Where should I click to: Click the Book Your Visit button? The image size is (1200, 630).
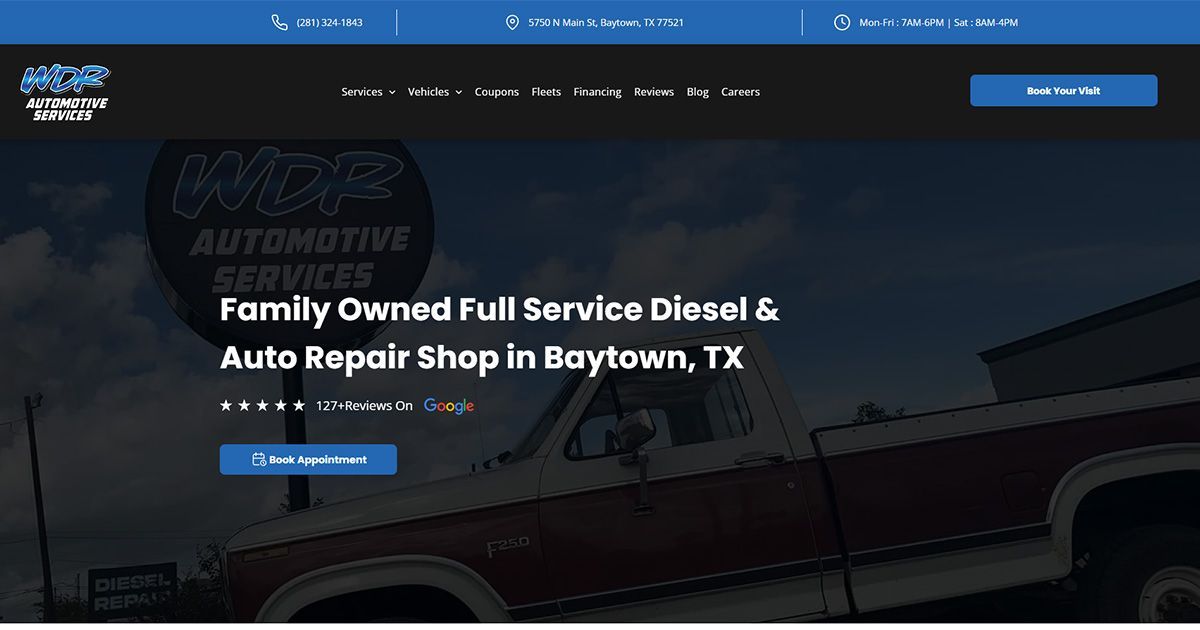pos(1063,90)
